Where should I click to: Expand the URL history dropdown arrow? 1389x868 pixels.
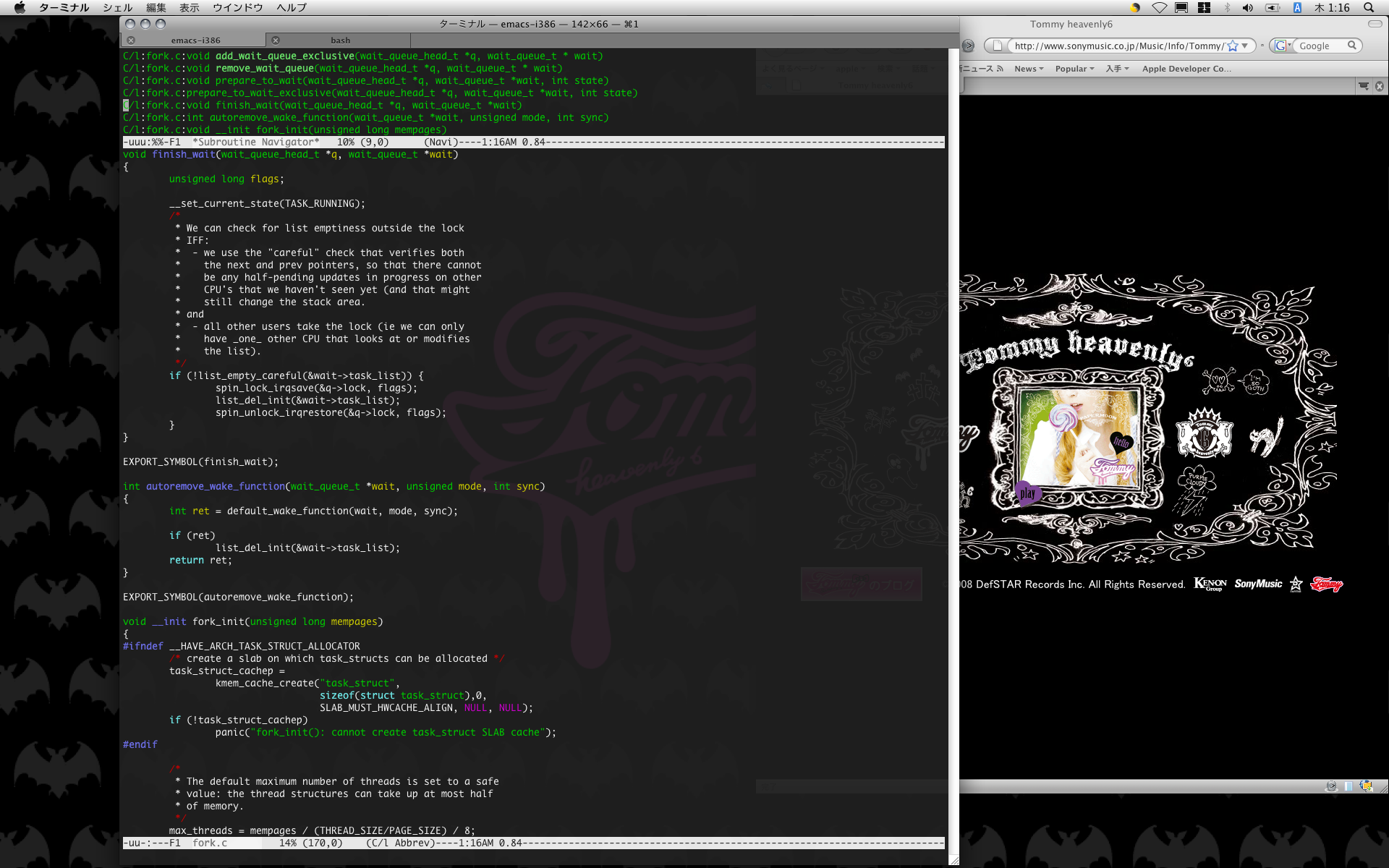click(1245, 46)
